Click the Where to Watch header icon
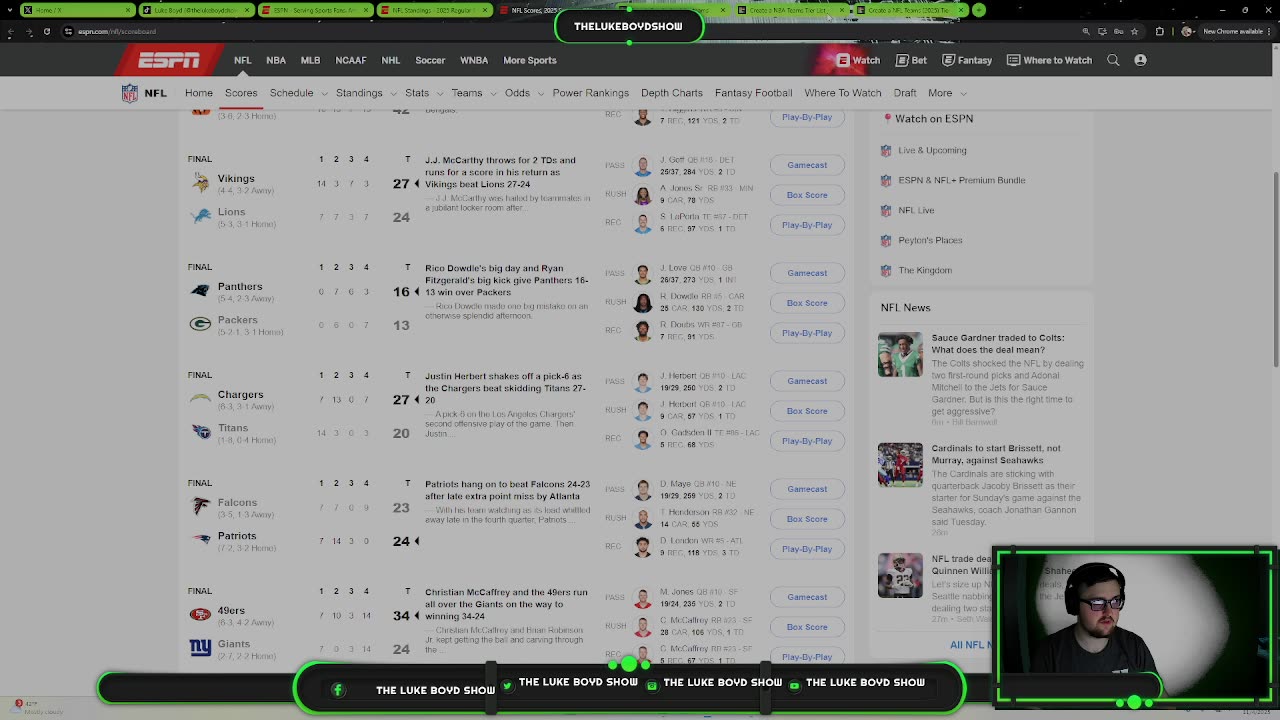This screenshot has width=1280, height=720. click(1013, 60)
